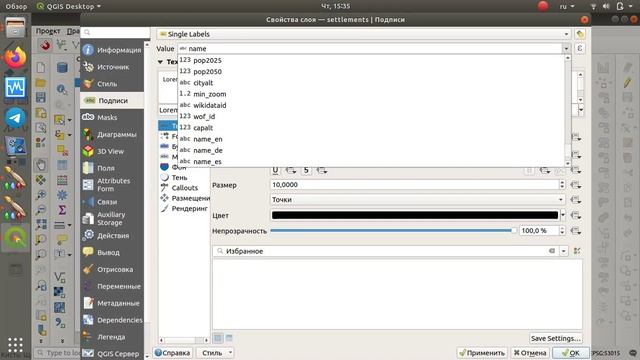This screenshot has width=640, height=360.
Task: Open the QGIS Сервер section
Action: 112,353
